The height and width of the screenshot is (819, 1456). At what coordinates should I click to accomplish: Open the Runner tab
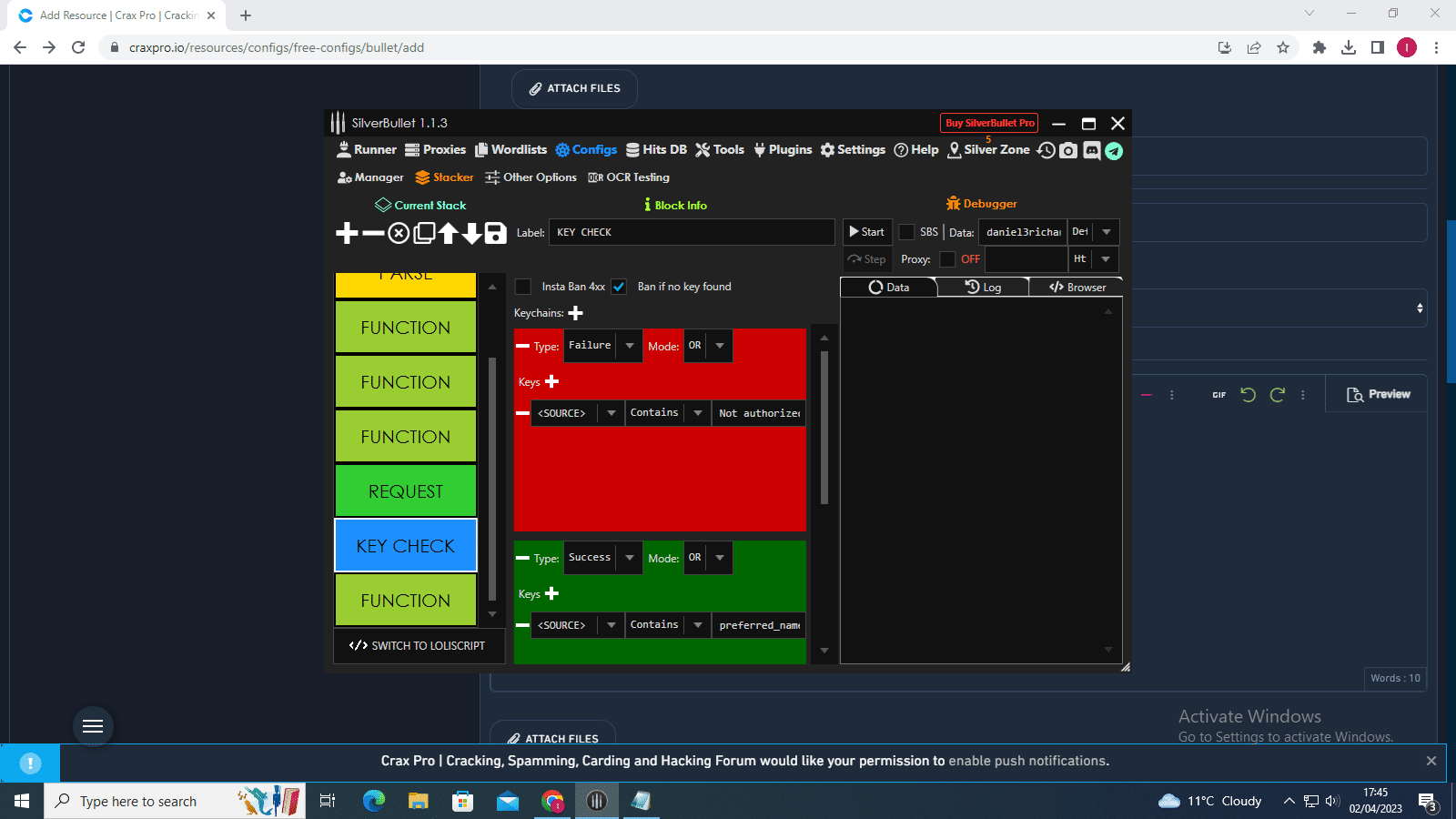pos(367,150)
